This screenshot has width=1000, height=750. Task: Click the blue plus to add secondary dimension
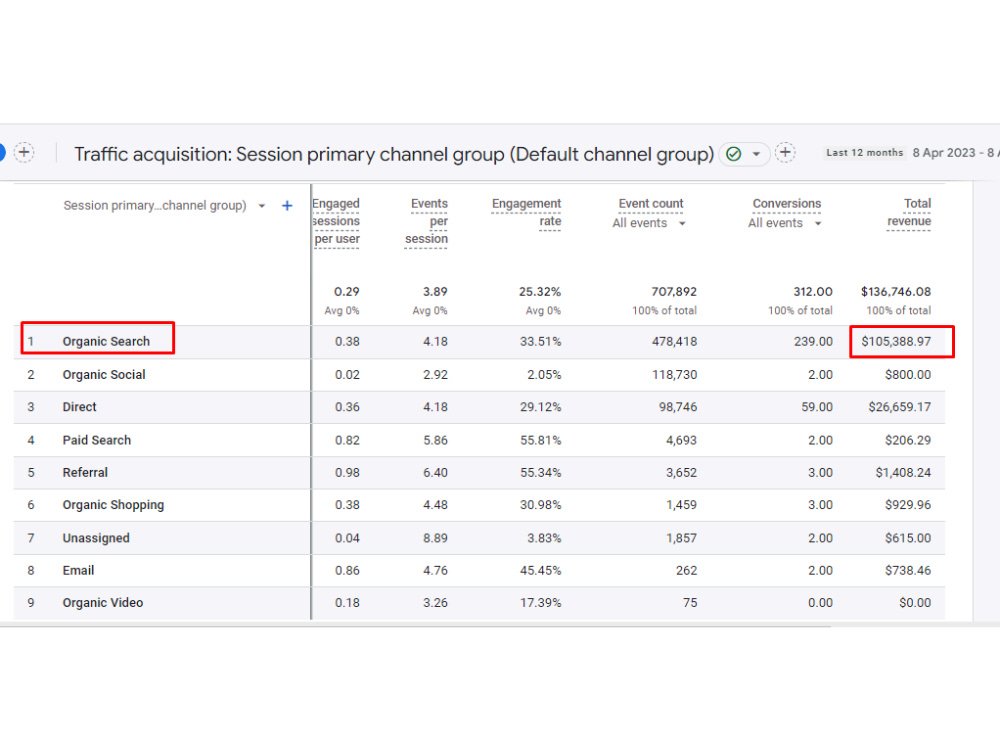pyautogui.click(x=287, y=205)
